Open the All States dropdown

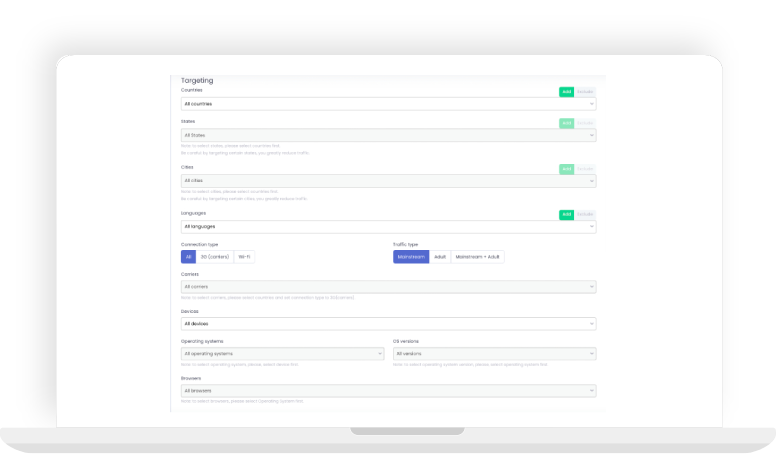[x=388, y=135]
